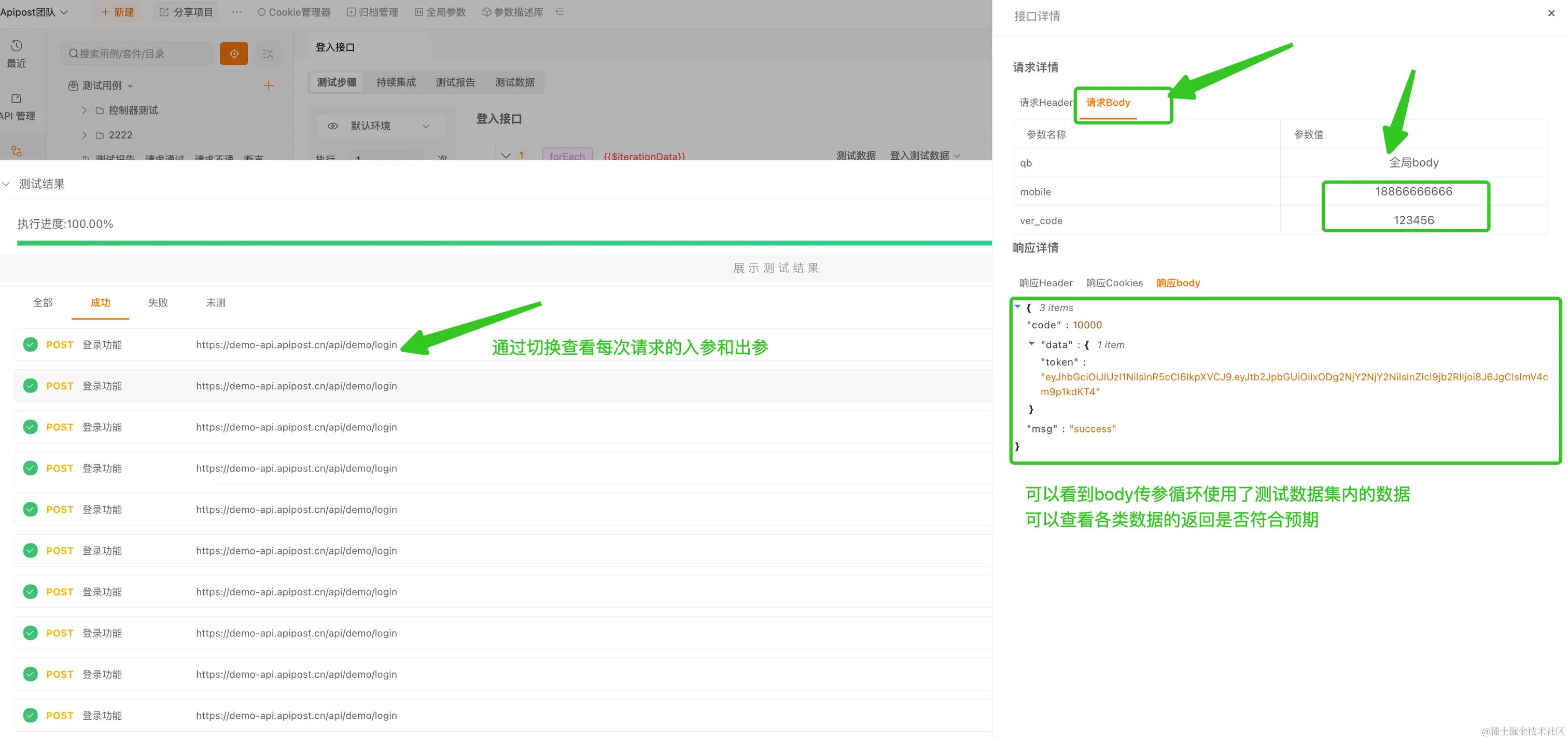This screenshot has height=740, width=1568.
Task: Click the 分享项目 share button
Action: (x=186, y=12)
